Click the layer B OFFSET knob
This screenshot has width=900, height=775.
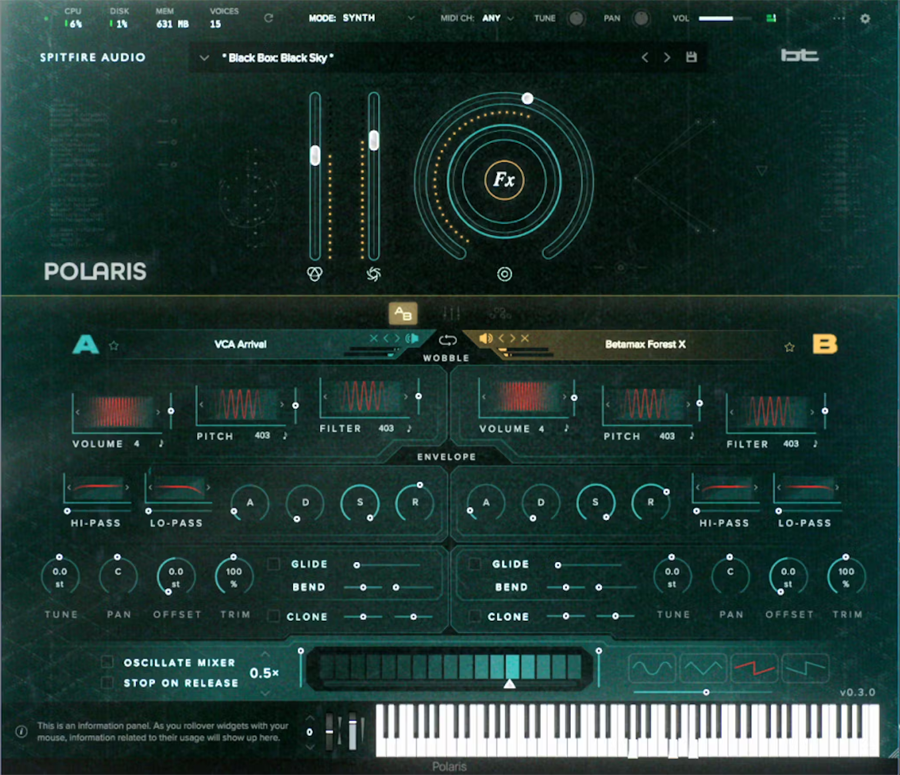click(x=788, y=576)
